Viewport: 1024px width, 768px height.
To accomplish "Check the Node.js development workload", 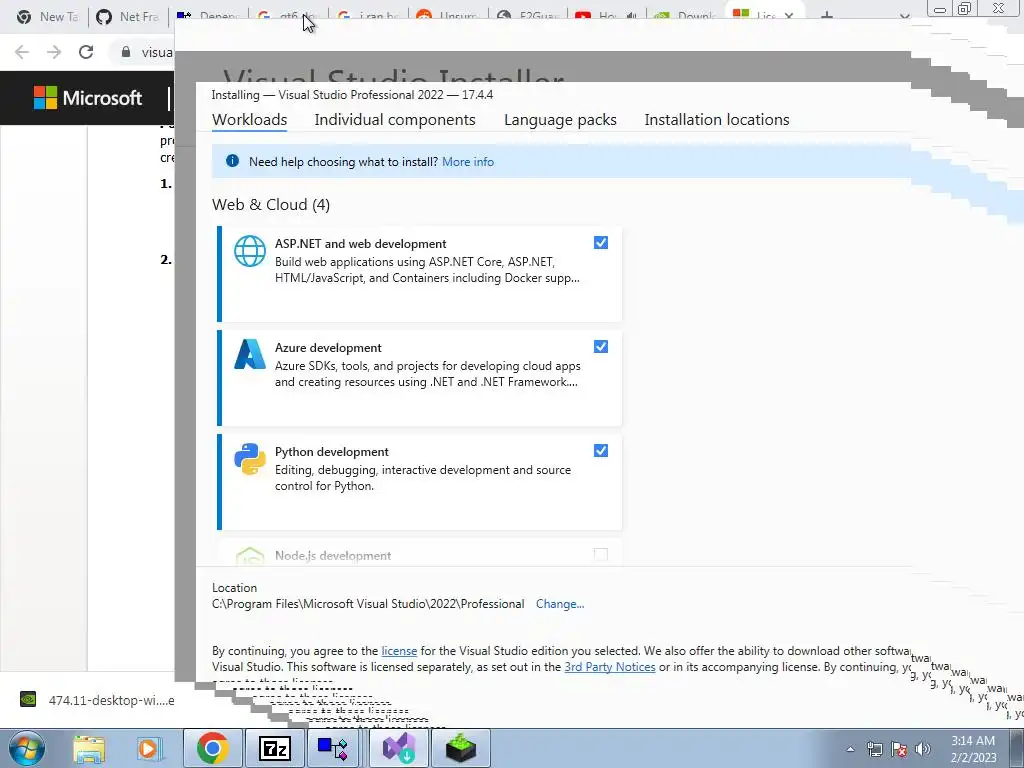I will click(601, 554).
